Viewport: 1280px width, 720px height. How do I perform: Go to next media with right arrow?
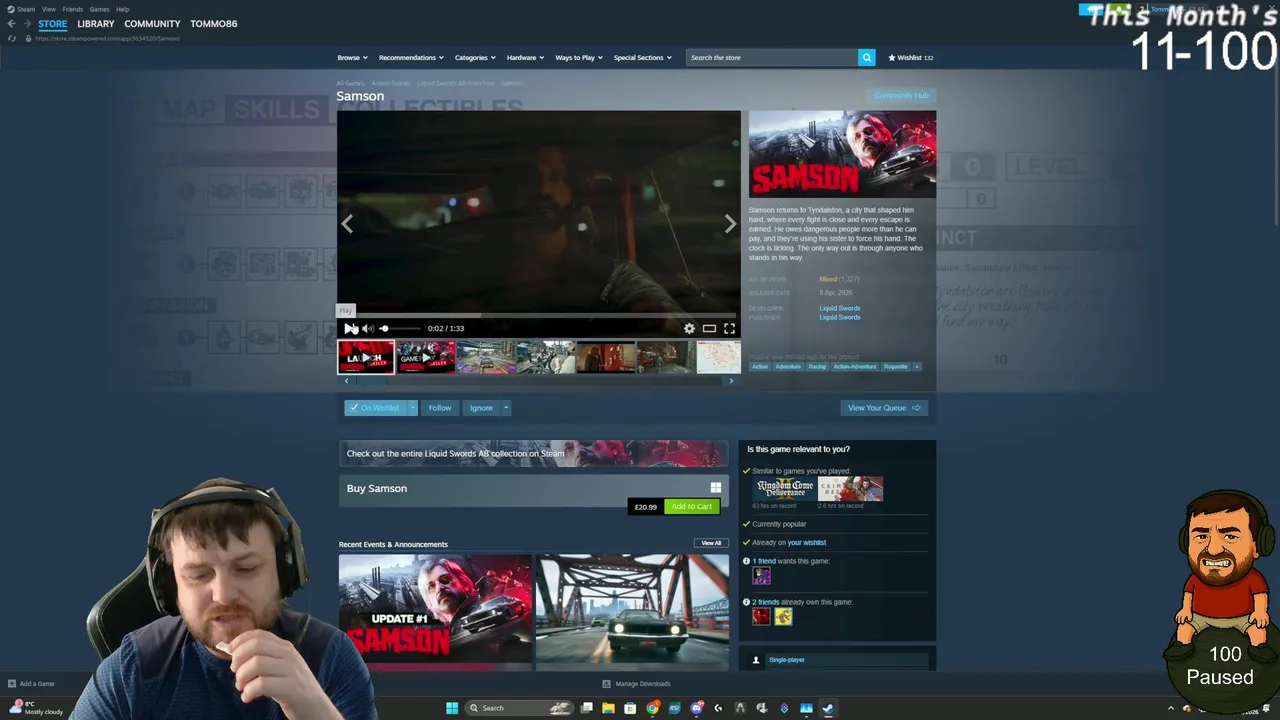click(730, 224)
